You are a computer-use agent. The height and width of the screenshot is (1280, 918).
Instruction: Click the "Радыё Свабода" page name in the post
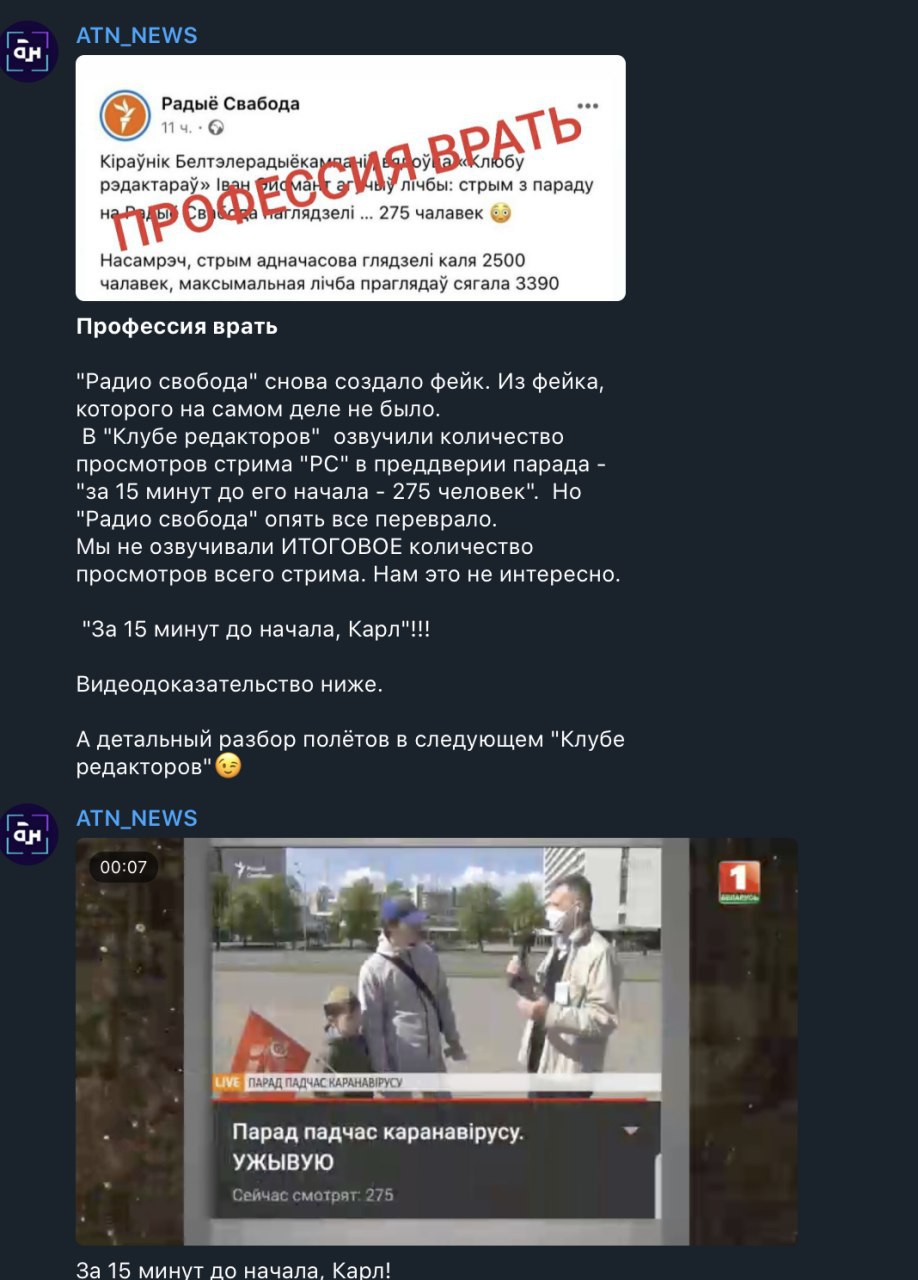[x=230, y=103]
